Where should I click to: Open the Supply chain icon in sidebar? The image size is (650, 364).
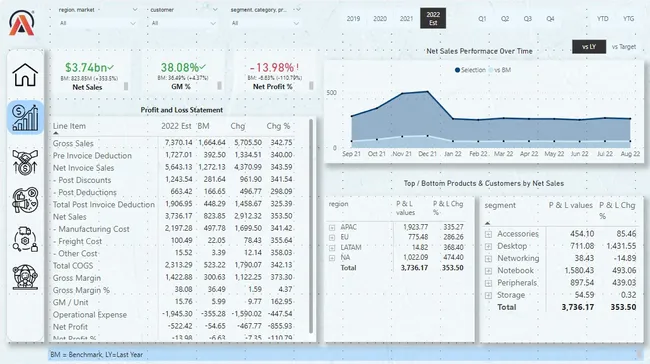coord(25,239)
